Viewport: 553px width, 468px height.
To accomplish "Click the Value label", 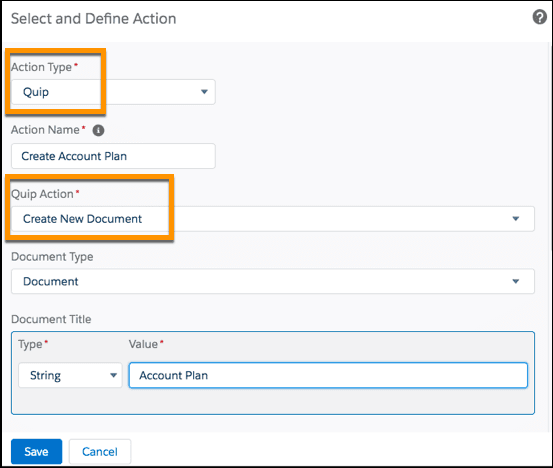I will click(143, 344).
